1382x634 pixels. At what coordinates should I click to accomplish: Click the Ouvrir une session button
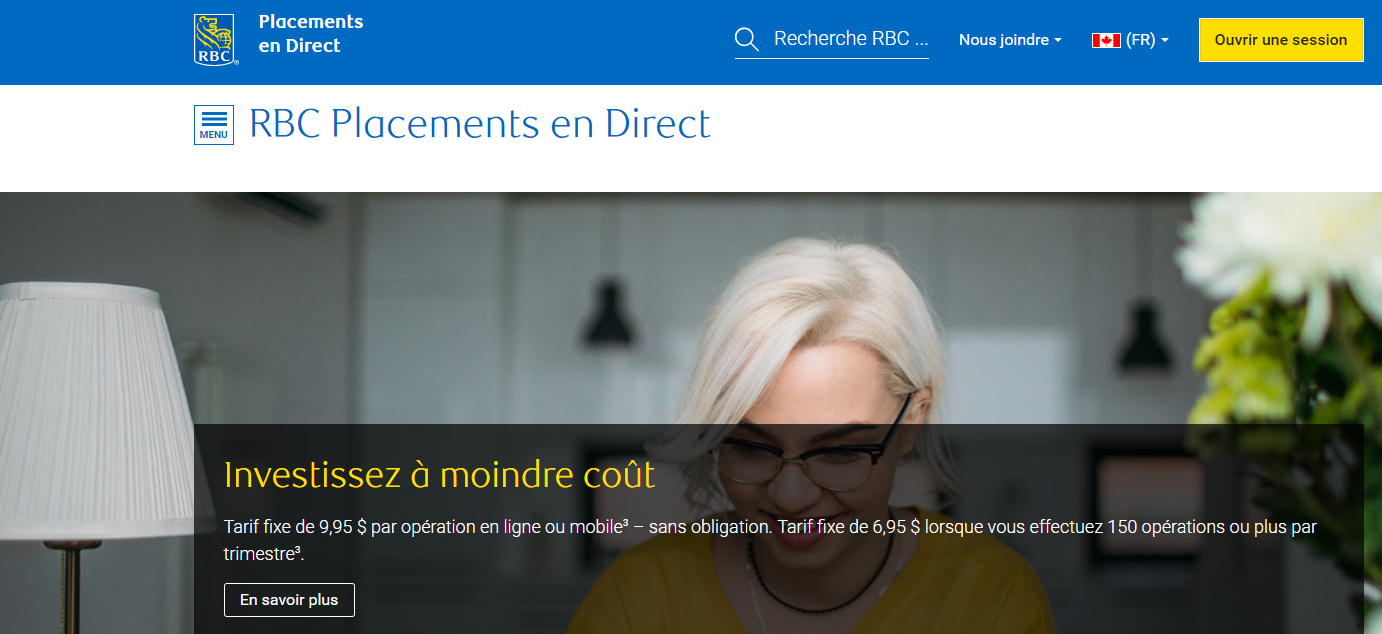1281,40
